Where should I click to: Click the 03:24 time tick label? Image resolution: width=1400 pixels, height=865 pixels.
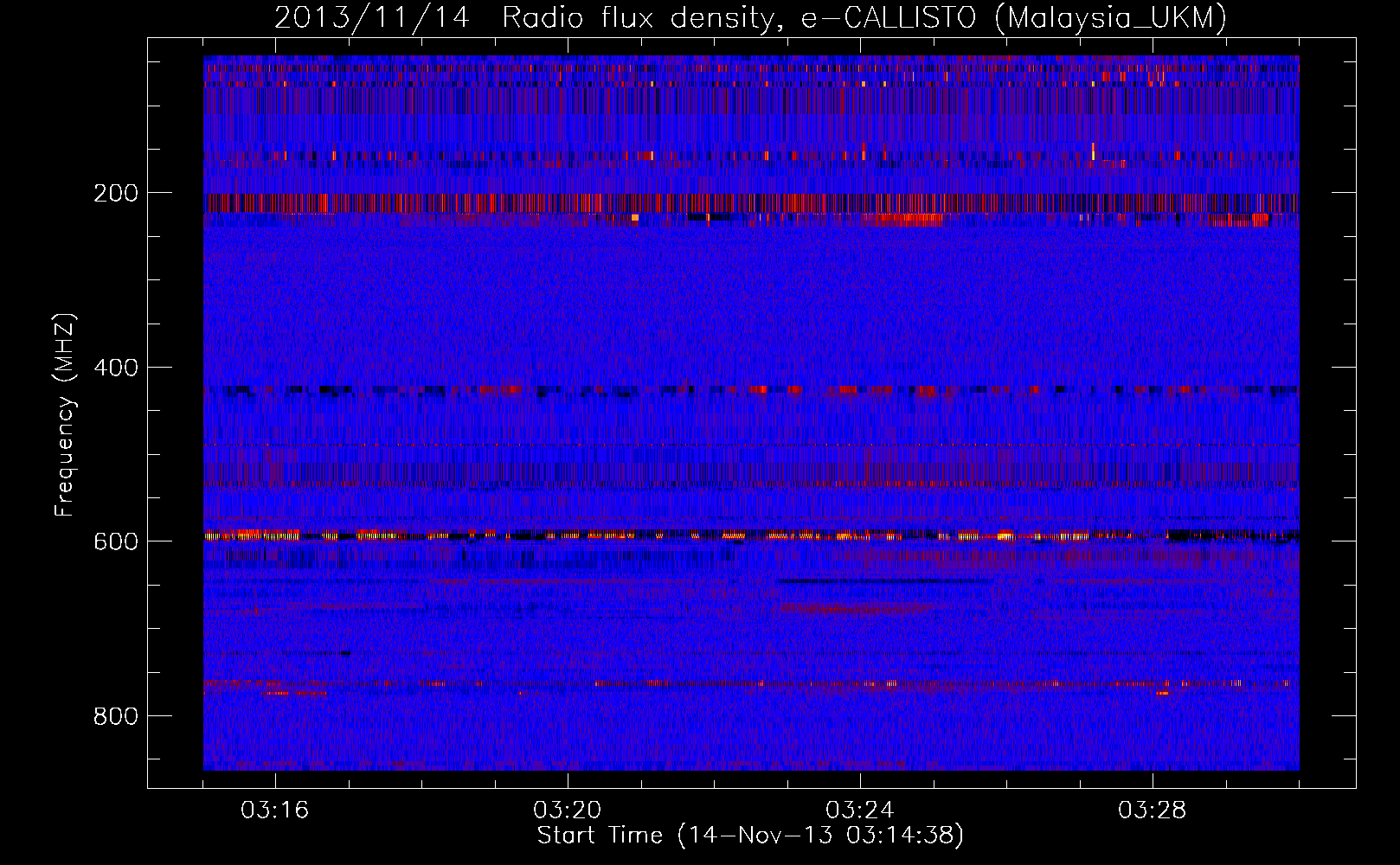860,811
